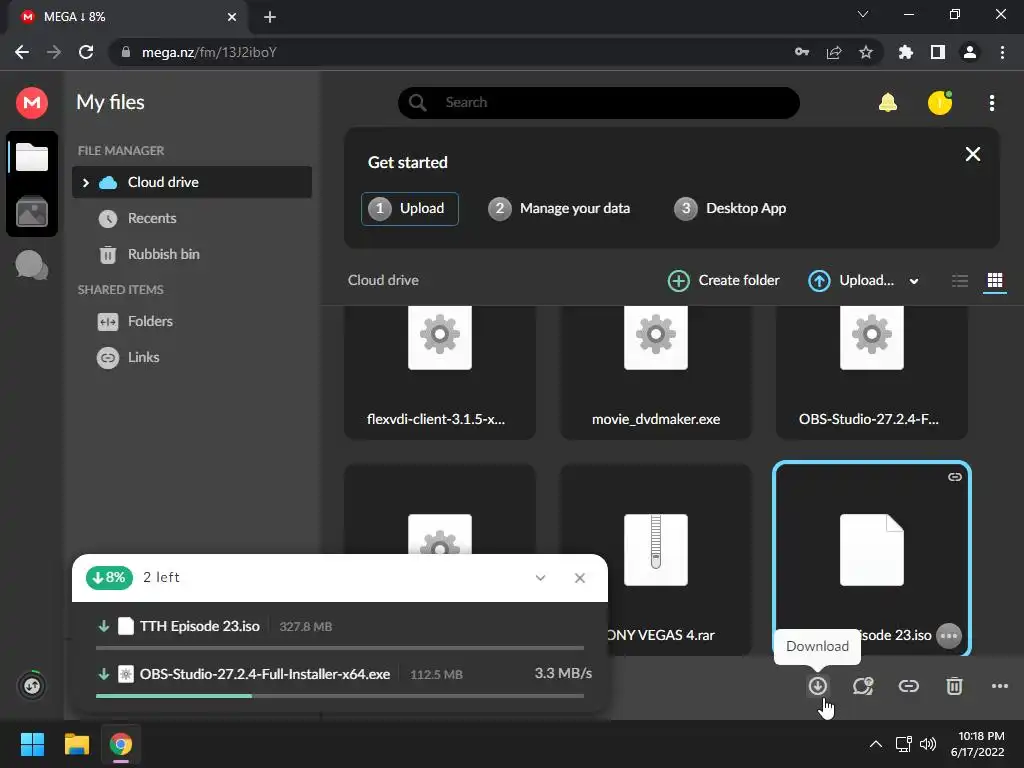Image resolution: width=1024 pixels, height=768 pixels.
Task: Select step 3 Desktop App
Action: coord(730,208)
